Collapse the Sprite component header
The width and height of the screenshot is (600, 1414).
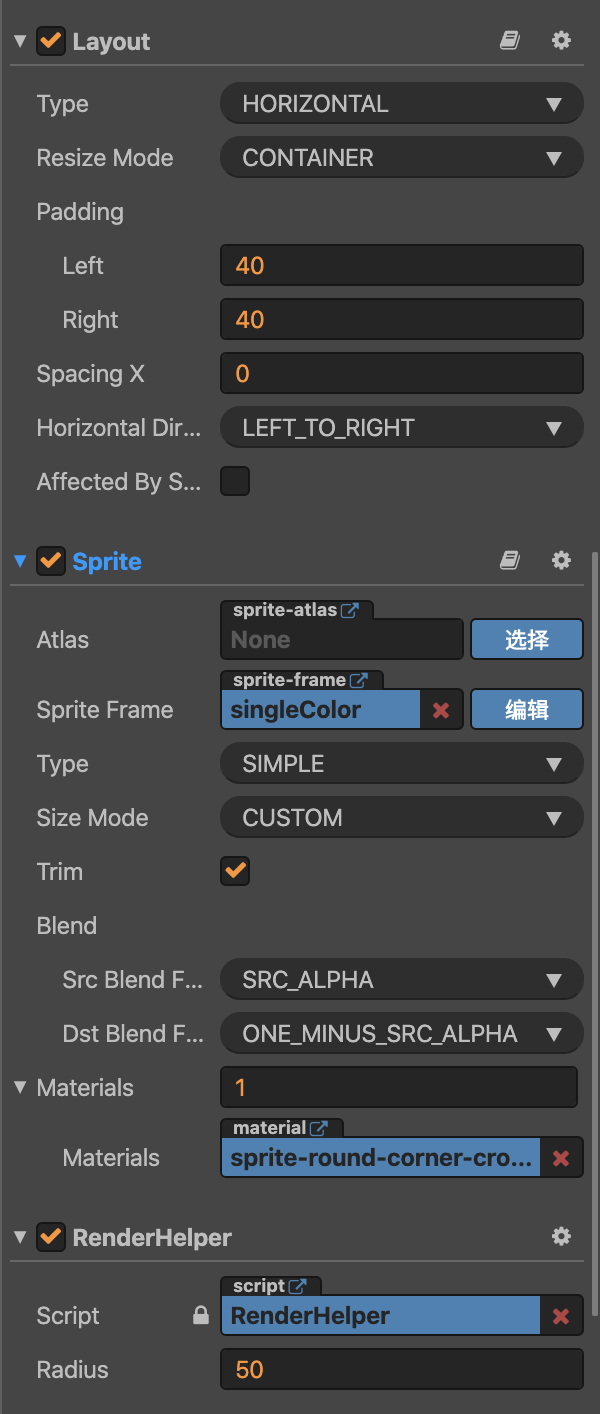tap(20, 562)
